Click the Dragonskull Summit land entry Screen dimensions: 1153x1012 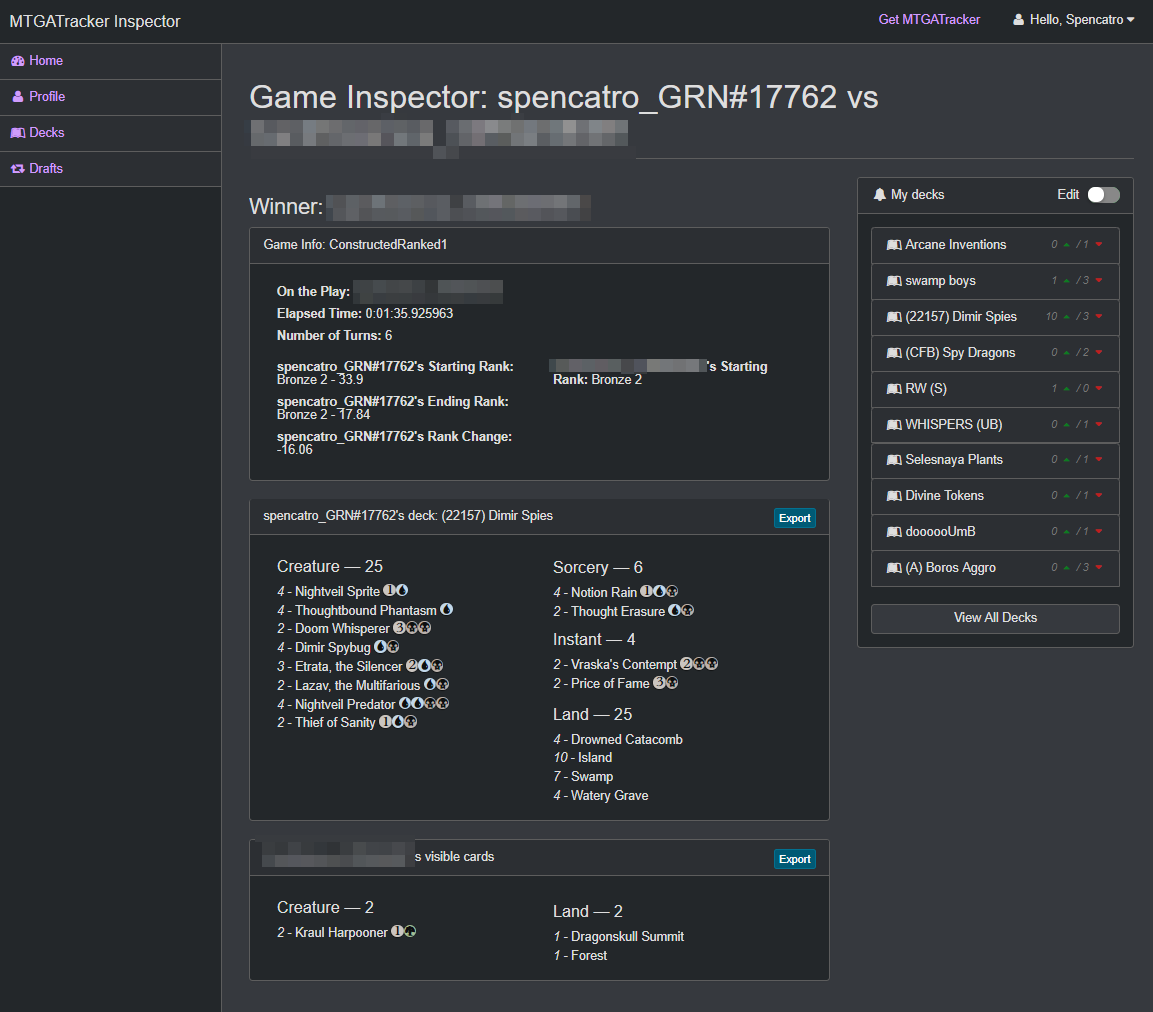(x=618, y=937)
